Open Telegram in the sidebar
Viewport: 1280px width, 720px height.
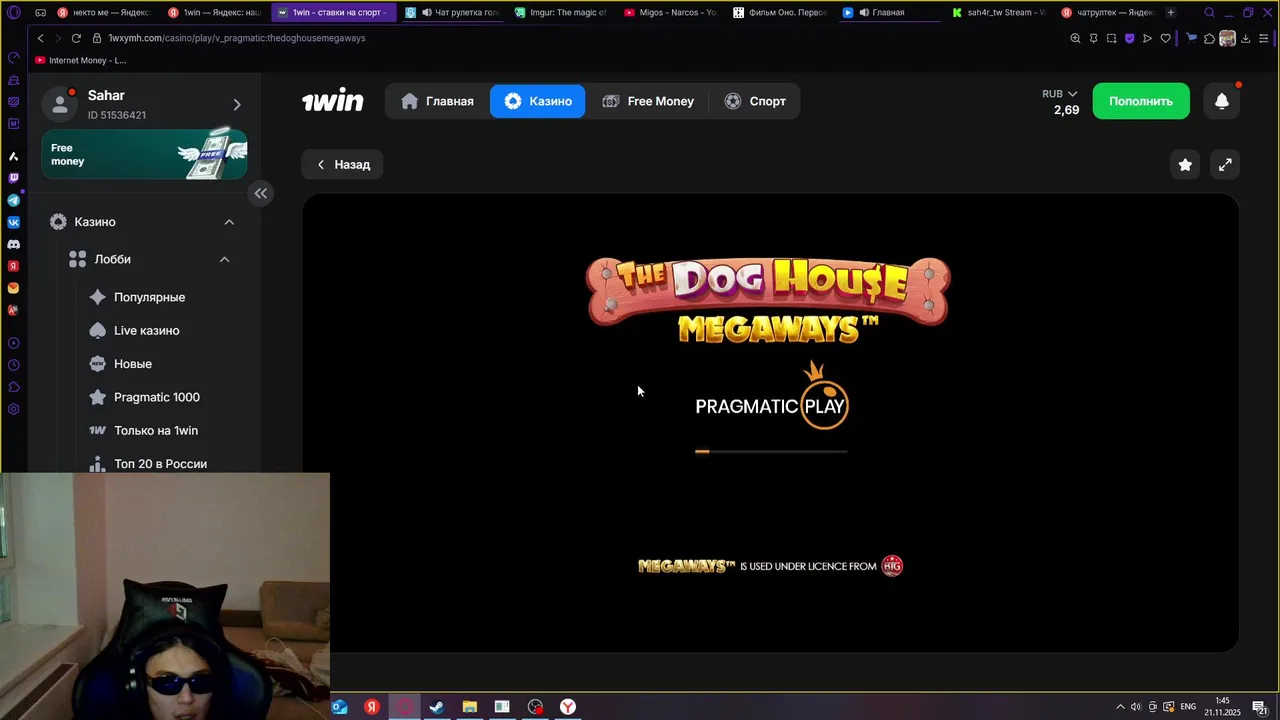click(13, 200)
